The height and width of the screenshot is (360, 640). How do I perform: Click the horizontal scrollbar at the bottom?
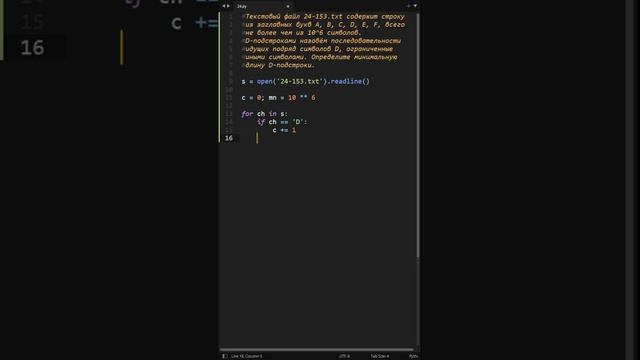tap(316, 350)
